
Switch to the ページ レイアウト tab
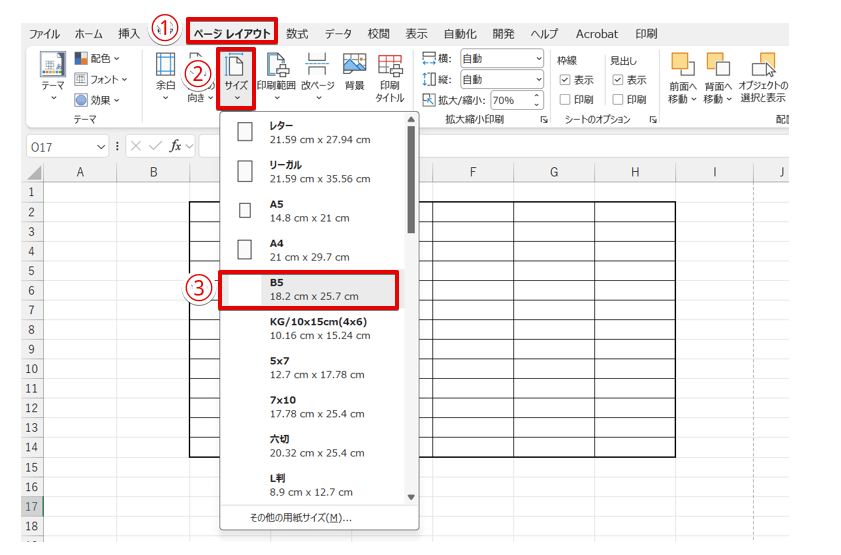232,33
